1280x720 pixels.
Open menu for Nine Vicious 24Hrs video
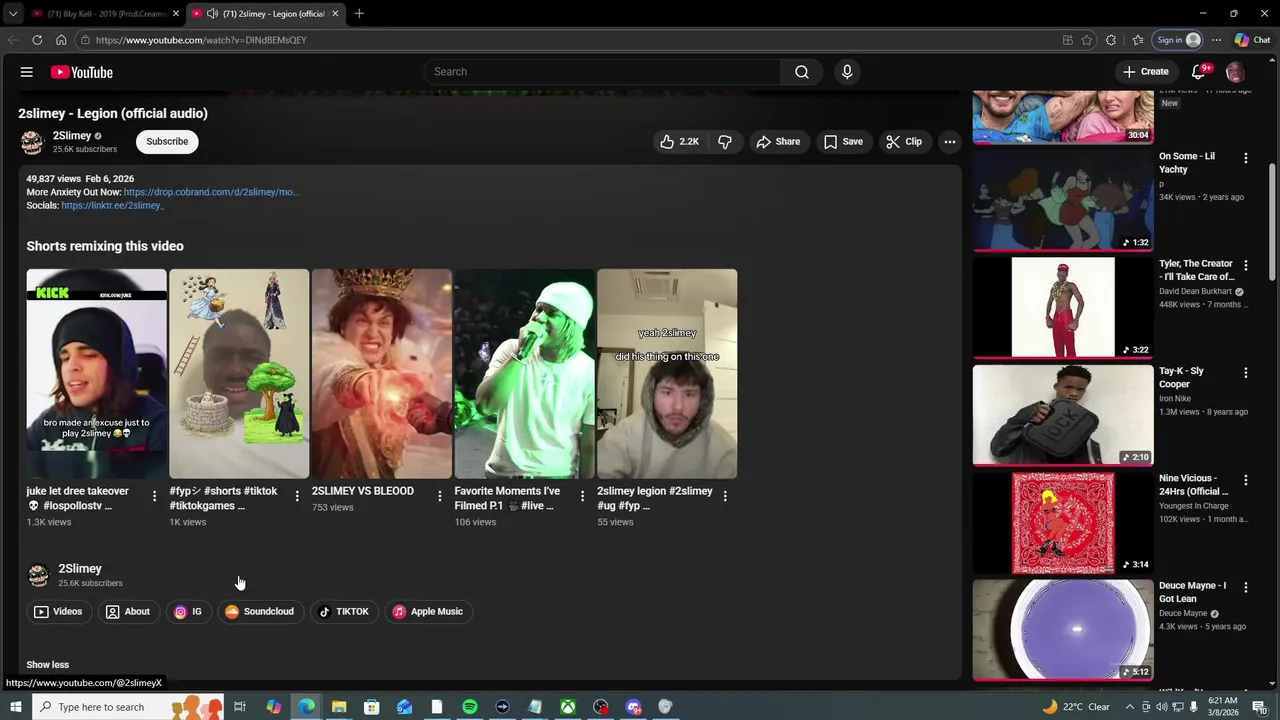1246,480
